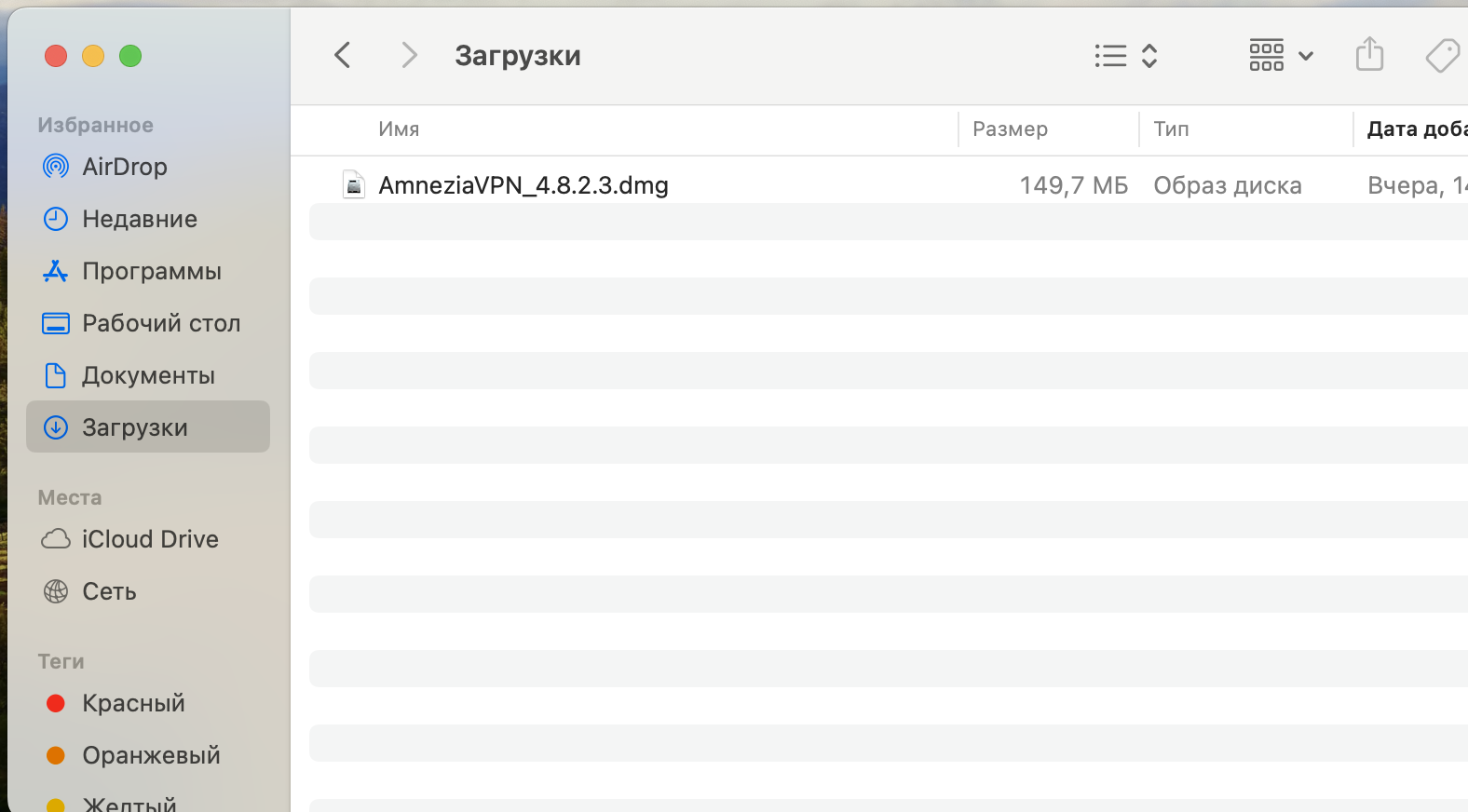Select AmneziaVPN_4.8.2.3.dmg file
The width and height of the screenshot is (1468, 812).
(x=523, y=185)
